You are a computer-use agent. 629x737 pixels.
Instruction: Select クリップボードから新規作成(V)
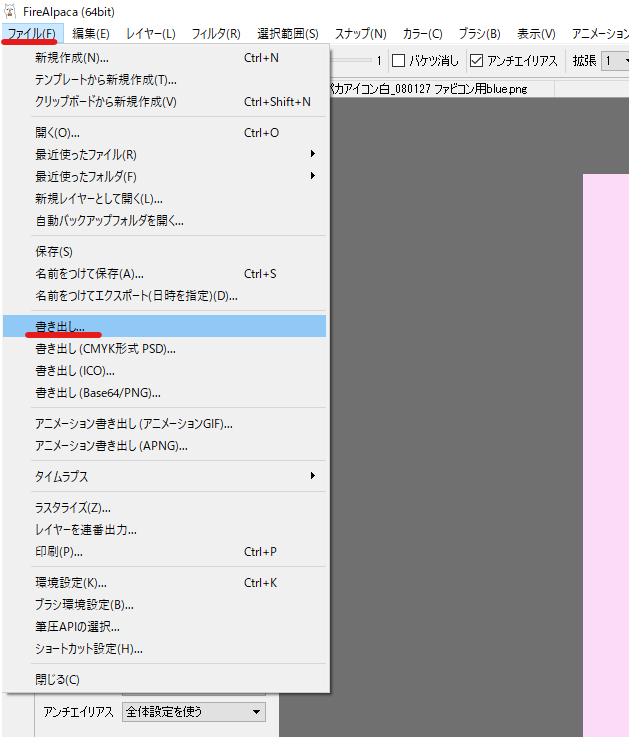(x=164, y=102)
